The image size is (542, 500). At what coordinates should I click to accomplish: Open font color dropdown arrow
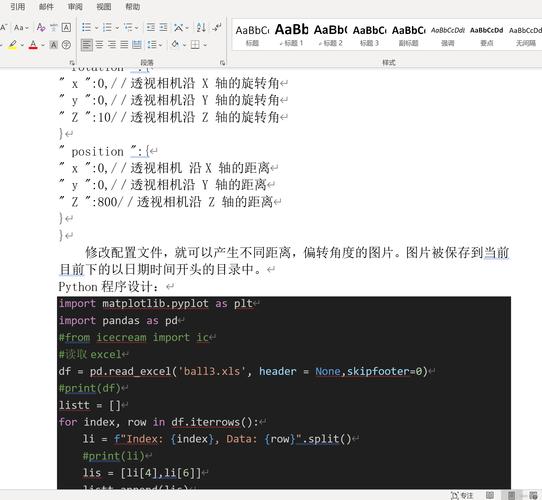(x=43, y=45)
